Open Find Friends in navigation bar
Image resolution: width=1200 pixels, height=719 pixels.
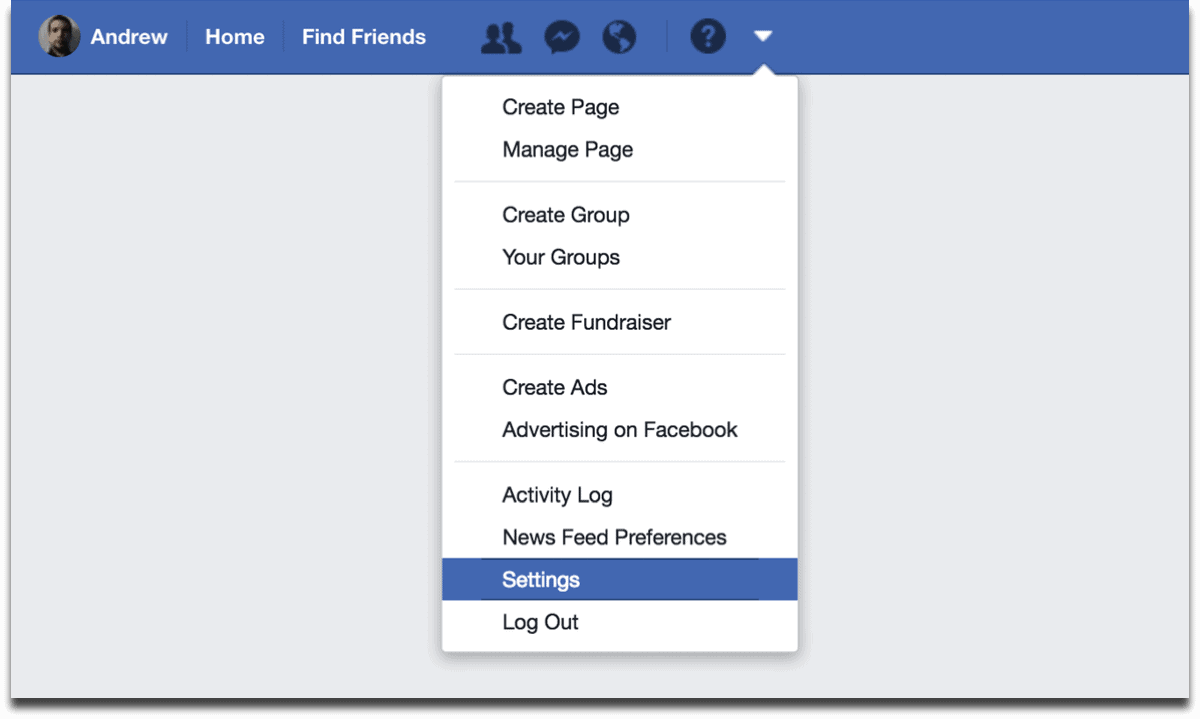pyautogui.click(x=364, y=37)
